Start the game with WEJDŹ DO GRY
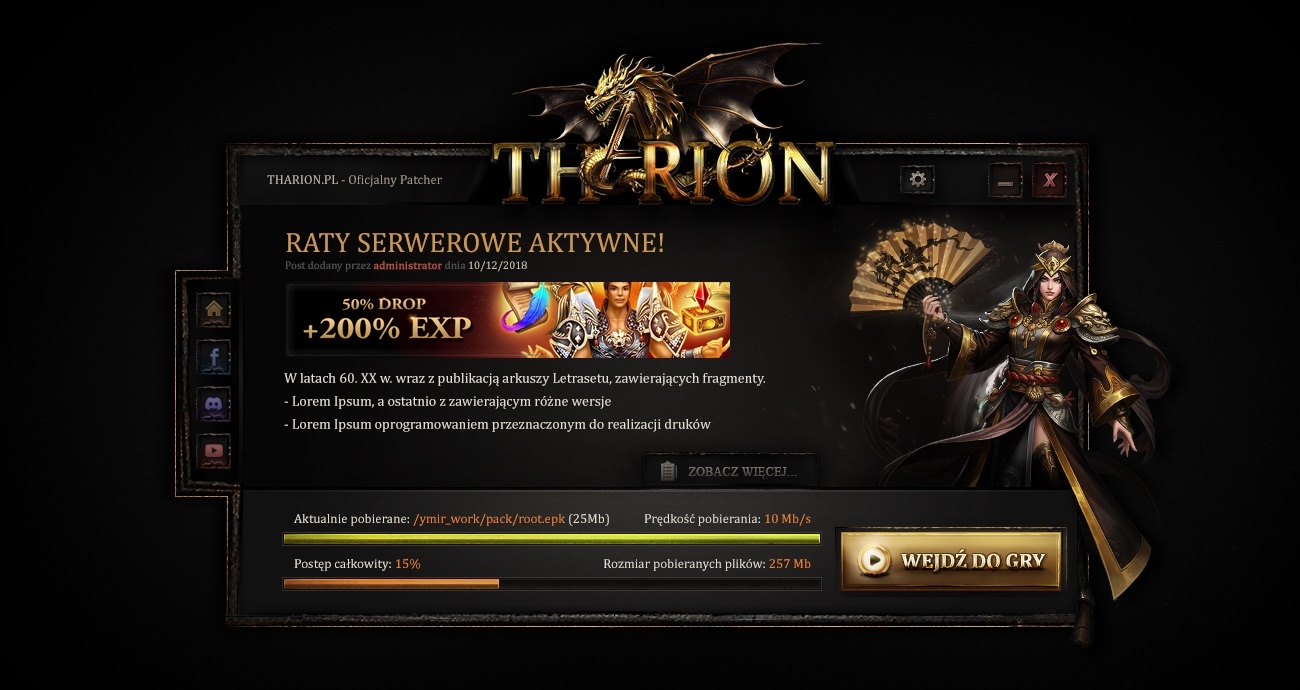The width and height of the screenshot is (1300, 690). coord(951,560)
